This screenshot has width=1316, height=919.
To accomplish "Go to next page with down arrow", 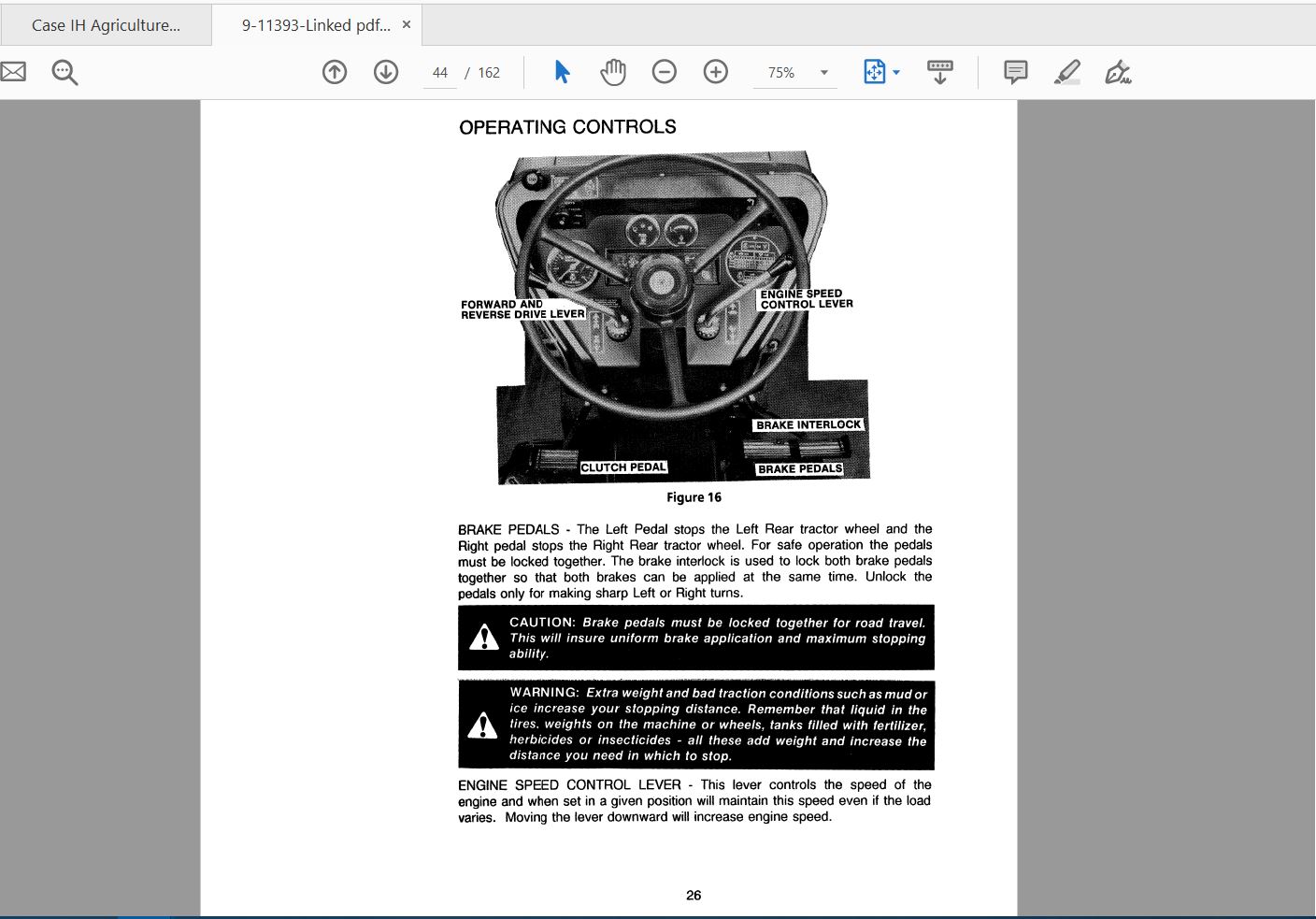I will pos(385,71).
